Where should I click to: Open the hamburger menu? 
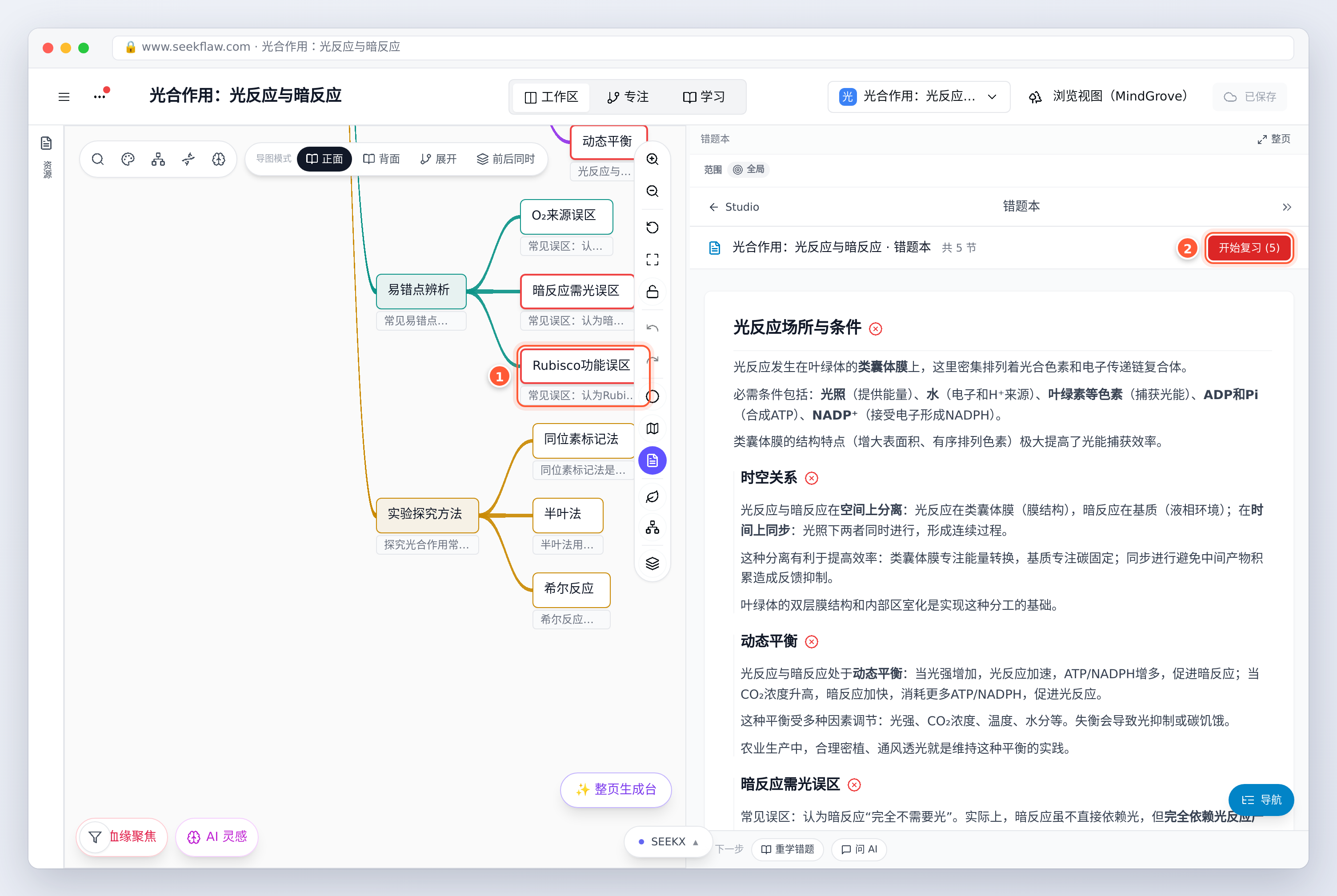(x=64, y=96)
